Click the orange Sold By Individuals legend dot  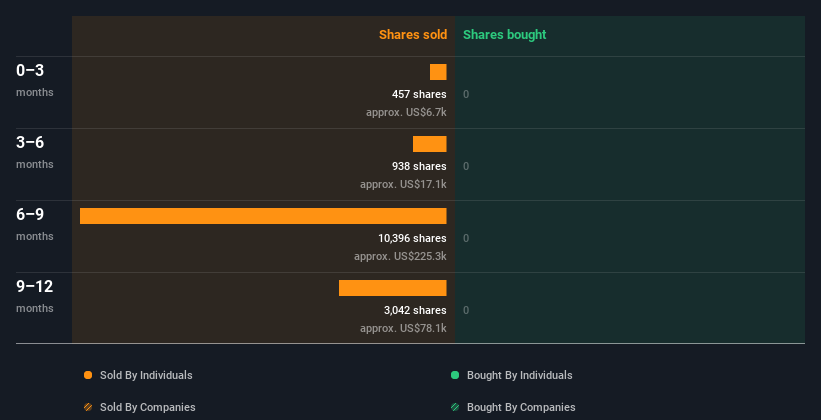coord(88,375)
